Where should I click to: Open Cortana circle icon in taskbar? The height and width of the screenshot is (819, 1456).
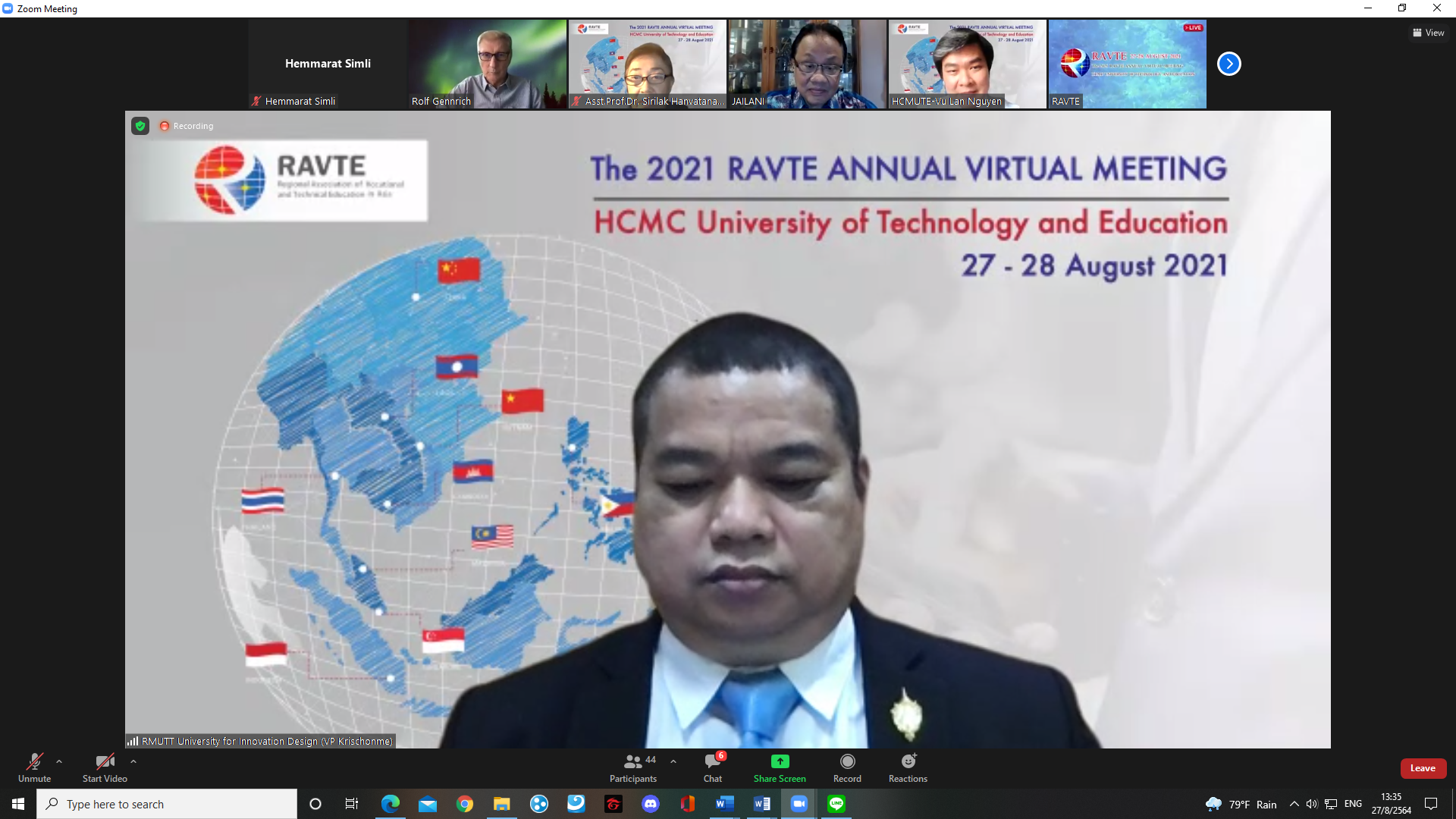pyautogui.click(x=315, y=804)
